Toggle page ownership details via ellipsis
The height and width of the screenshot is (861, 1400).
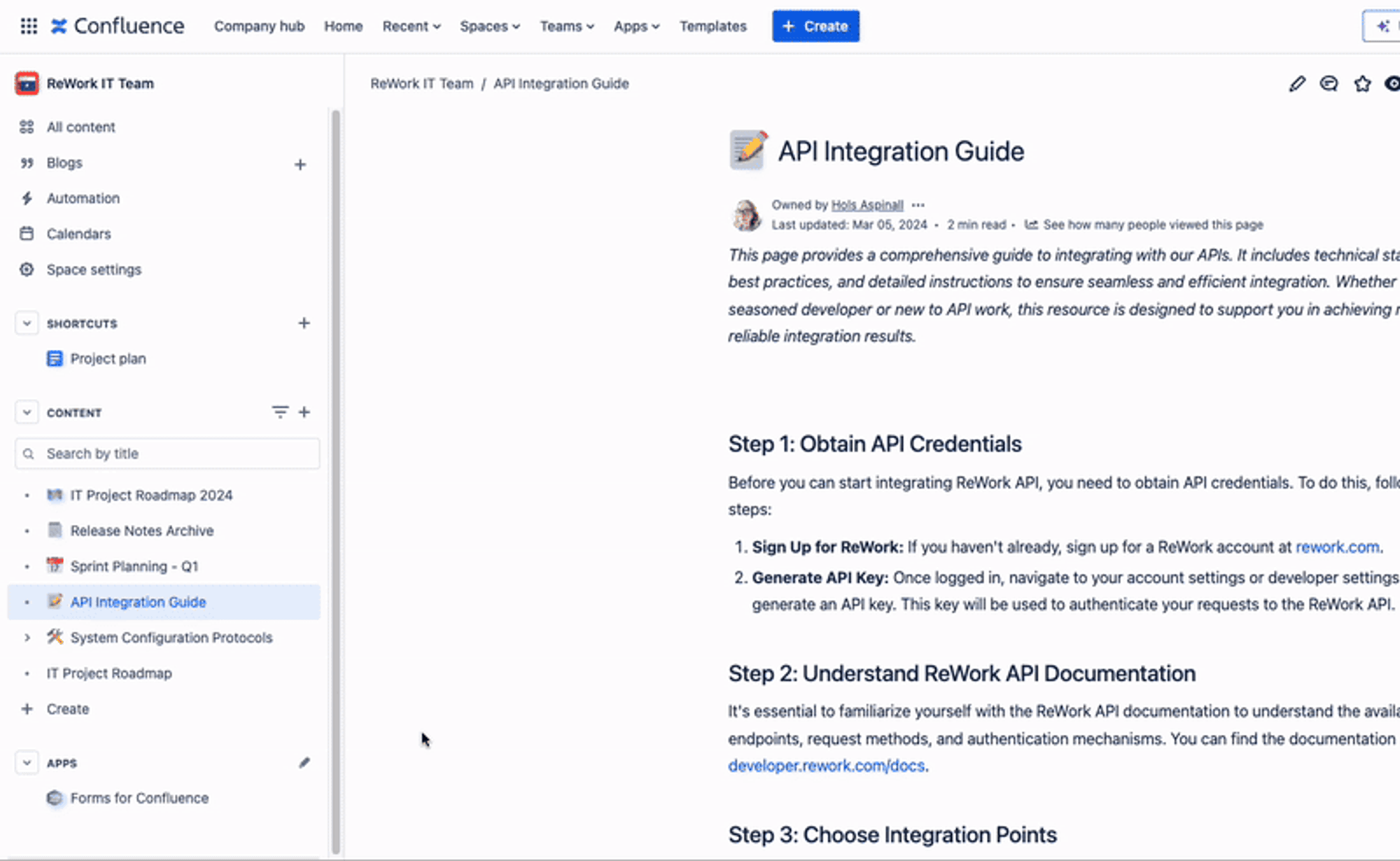pos(918,205)
